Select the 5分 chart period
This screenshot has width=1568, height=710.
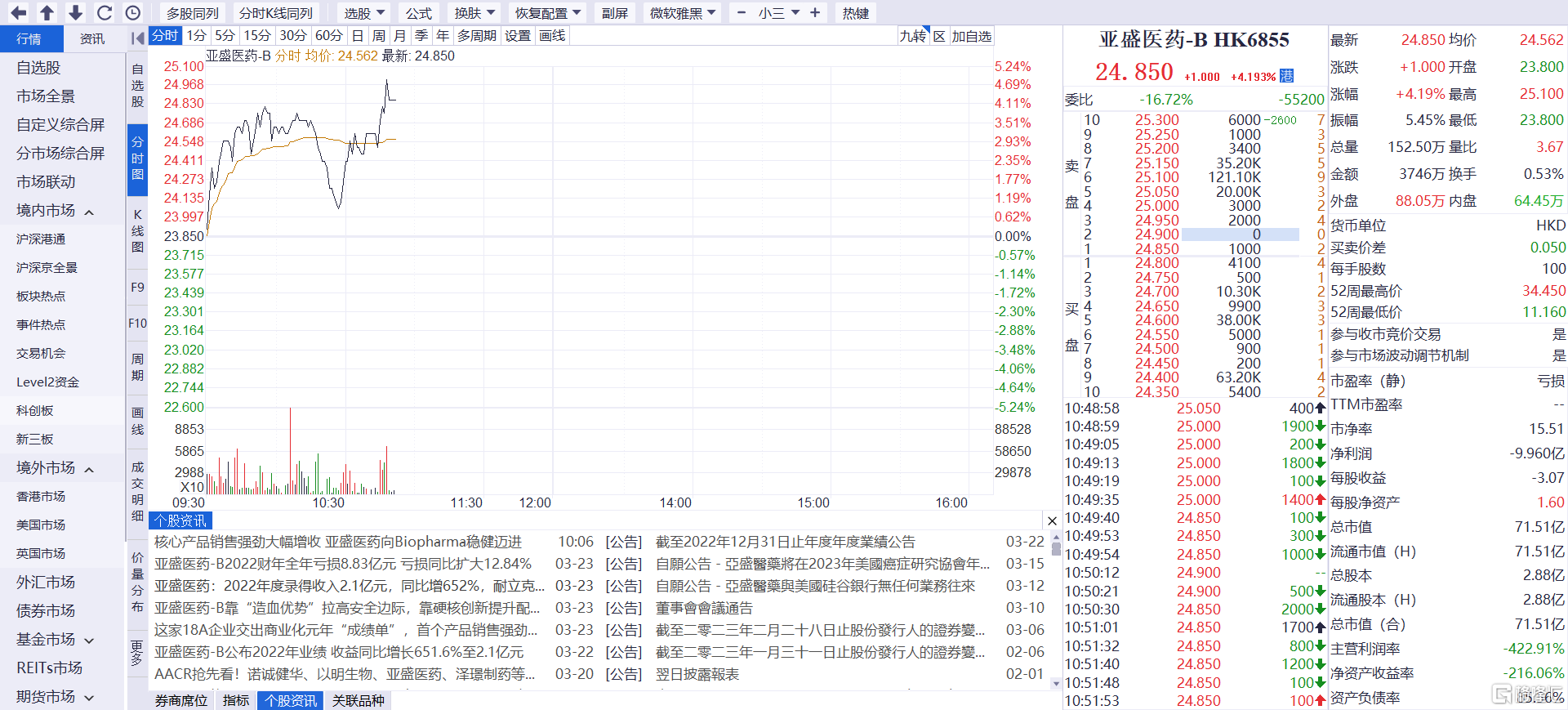pyautogui.click(x=225, y=36)
